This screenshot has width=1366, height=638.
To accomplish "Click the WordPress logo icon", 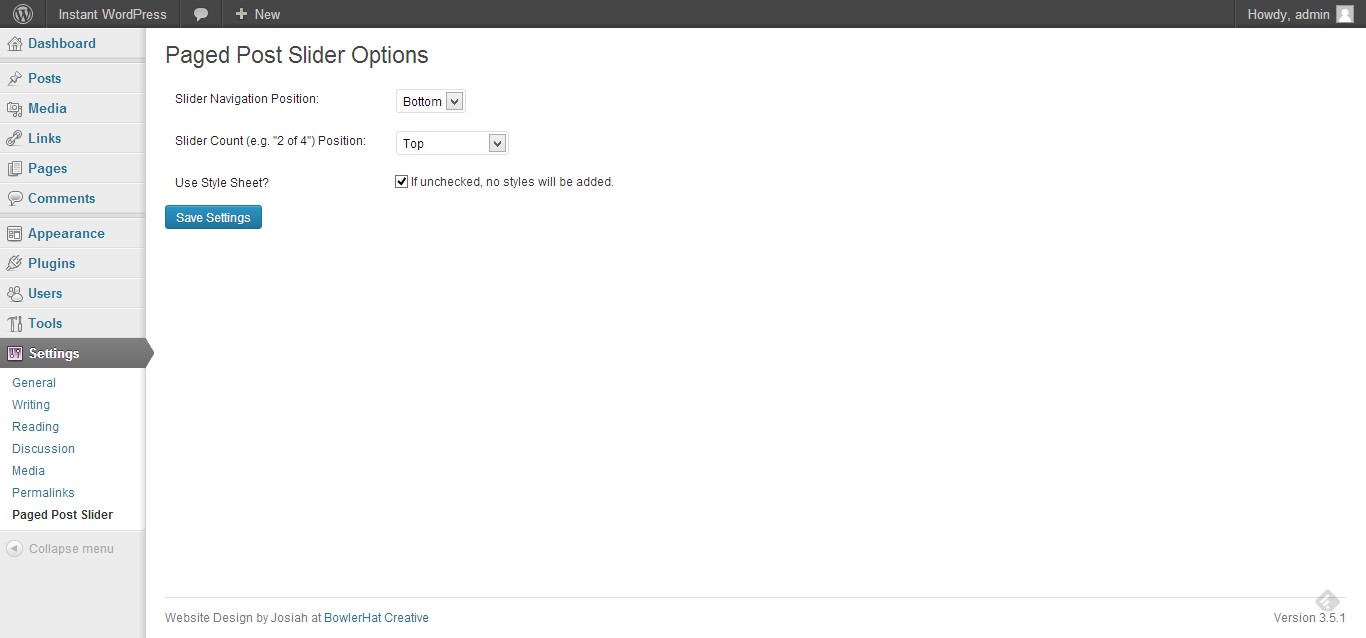I will click(22, 14).
